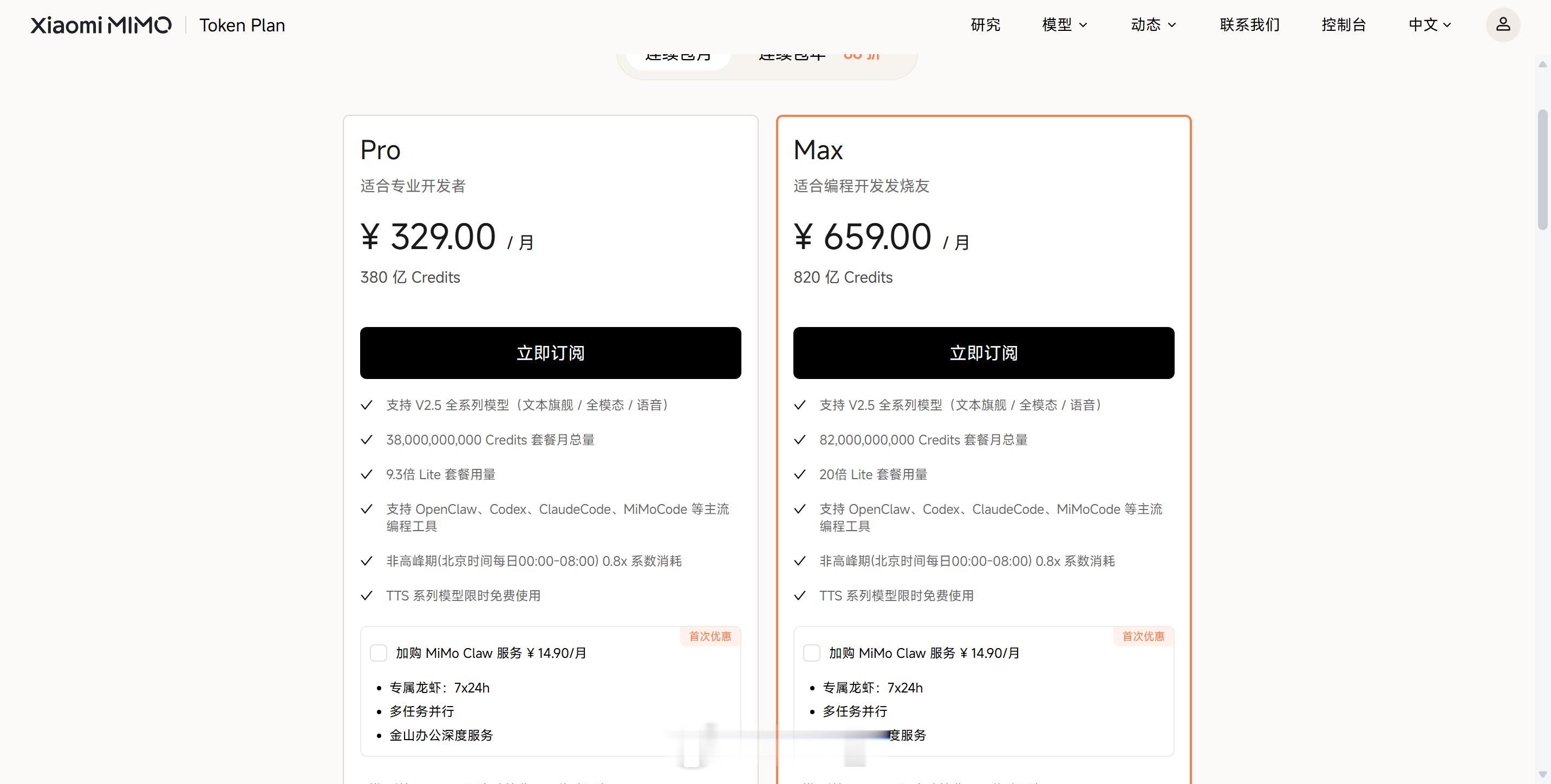Click checkmark beside Max 非高峰期 line

tap(800, 561)
